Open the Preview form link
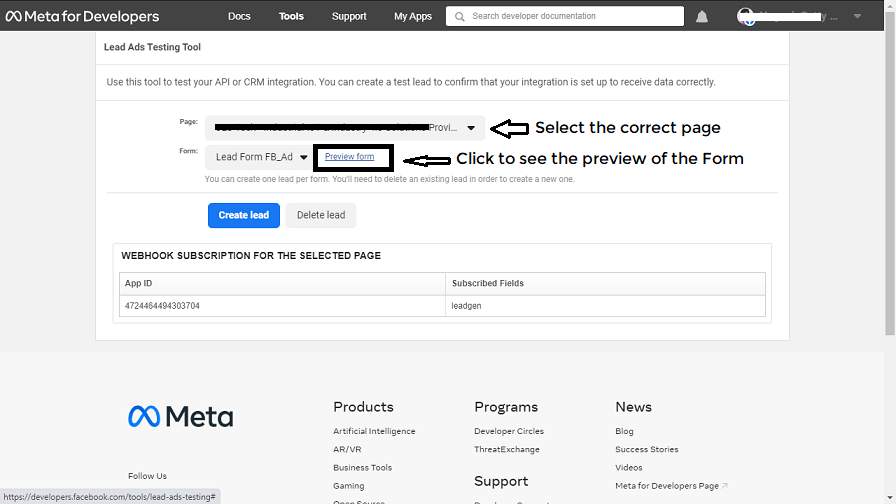 click(x=349, y=157)
